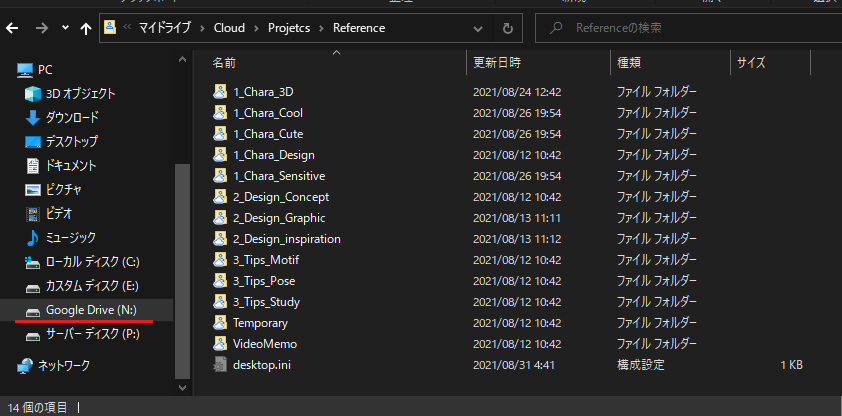Select Projetcs in the breadcrumb path
This screenshot has height=416, width=842.
[289, 28]
